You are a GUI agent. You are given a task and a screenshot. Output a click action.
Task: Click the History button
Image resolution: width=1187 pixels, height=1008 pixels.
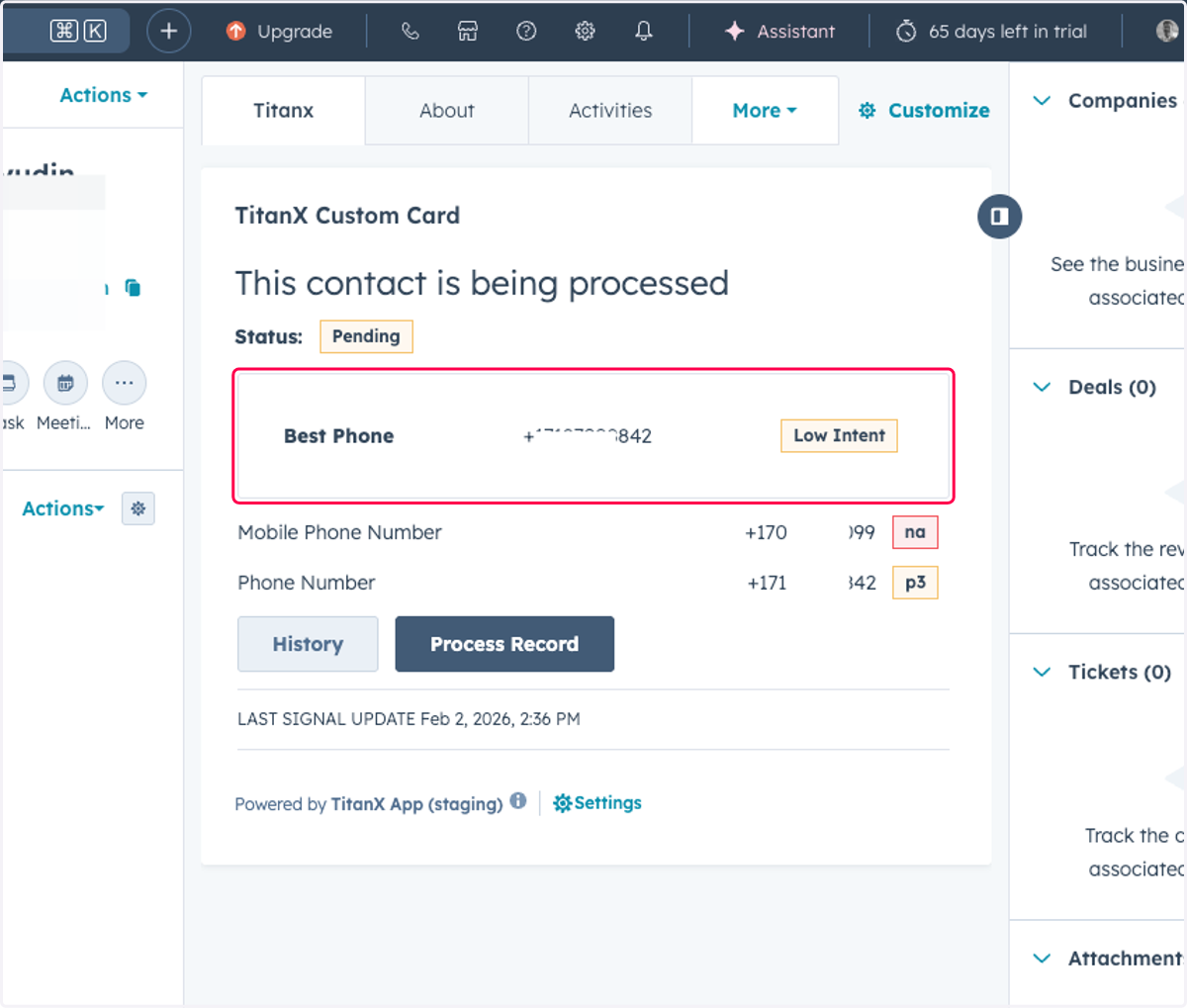(x=308, y=644)
